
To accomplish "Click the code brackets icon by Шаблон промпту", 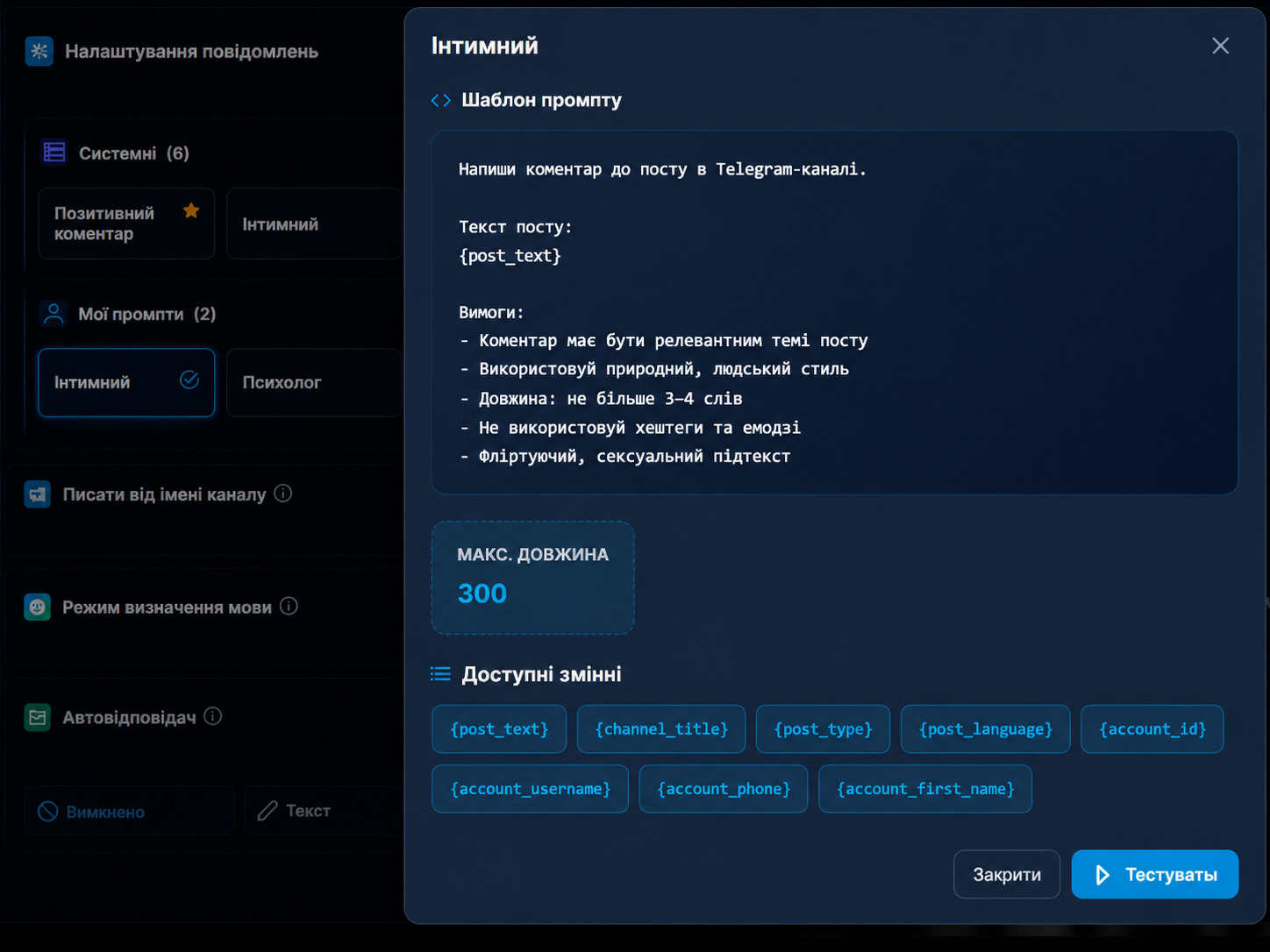I will click(x=441, y=100).
